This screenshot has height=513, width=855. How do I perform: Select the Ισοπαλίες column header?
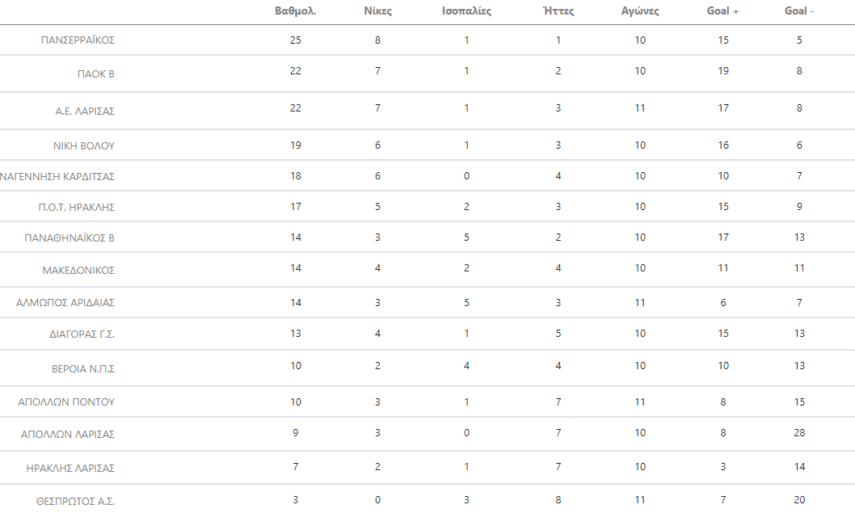coord(466,11)
